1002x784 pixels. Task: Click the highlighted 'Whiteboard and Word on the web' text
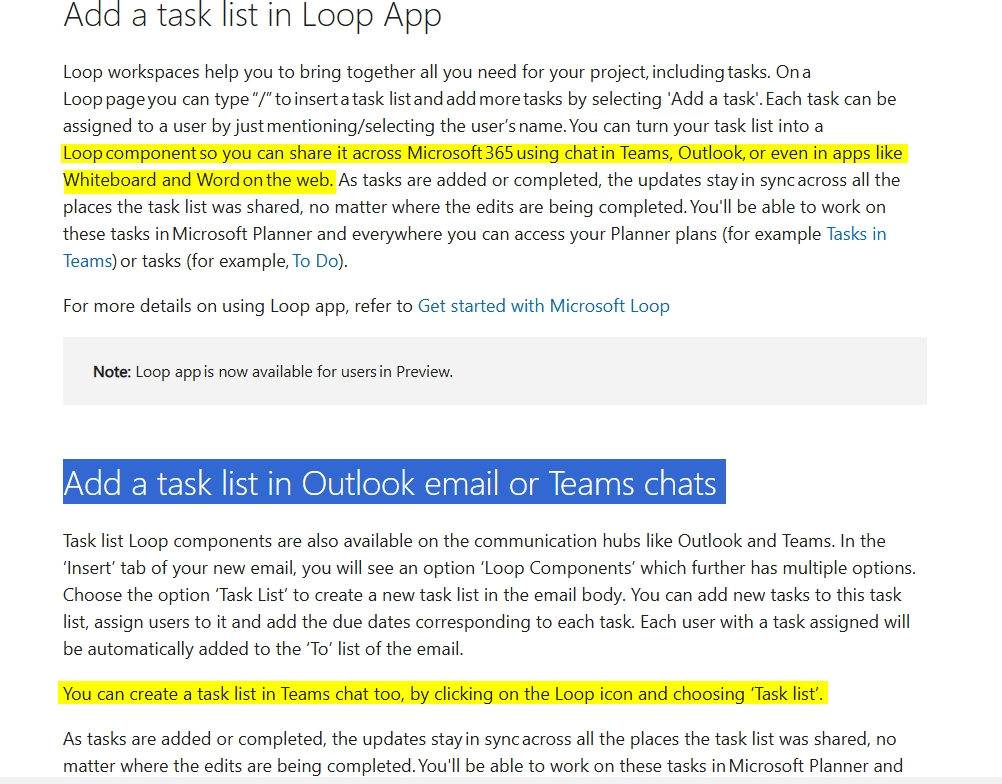(x=199, y=180)
